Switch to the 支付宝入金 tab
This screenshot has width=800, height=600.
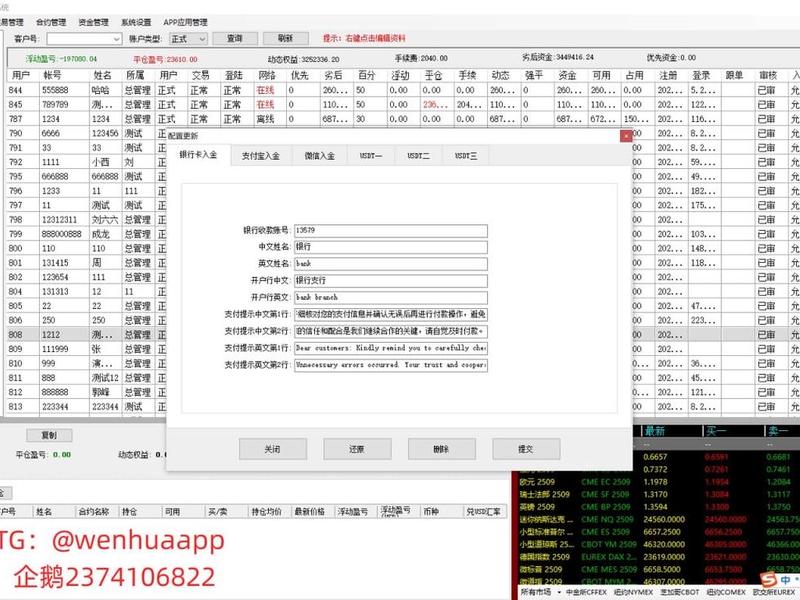point(261,156)
